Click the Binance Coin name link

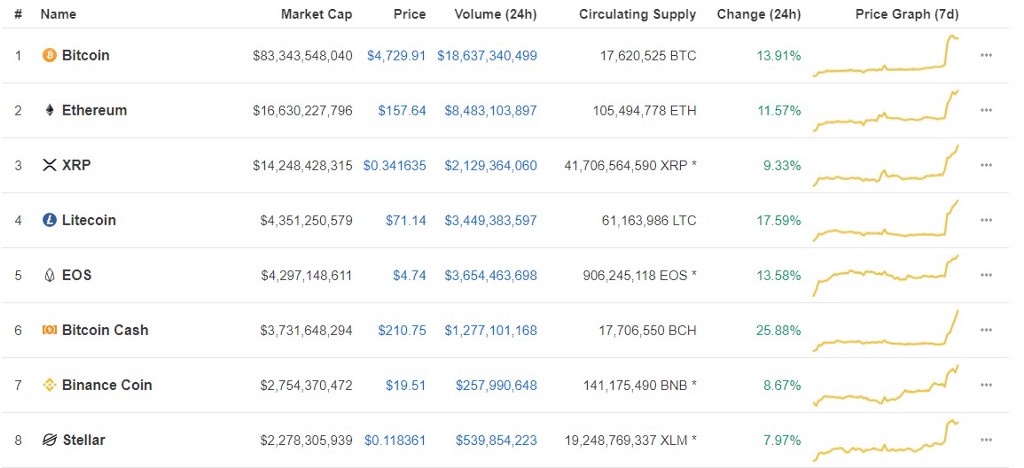(107, 385)
